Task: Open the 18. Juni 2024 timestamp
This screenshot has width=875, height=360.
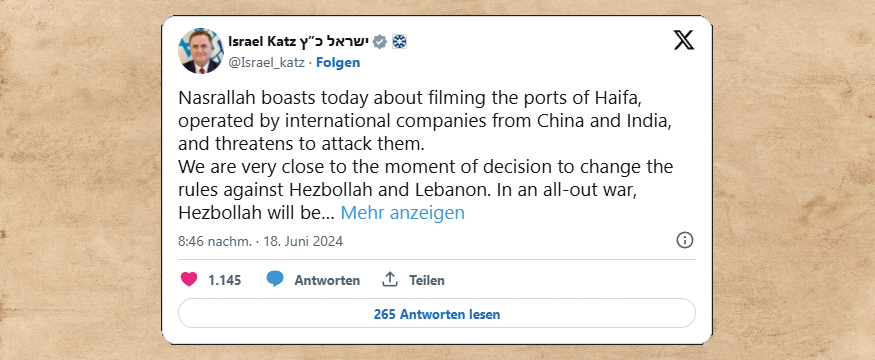Action: [x=303, y=241]
